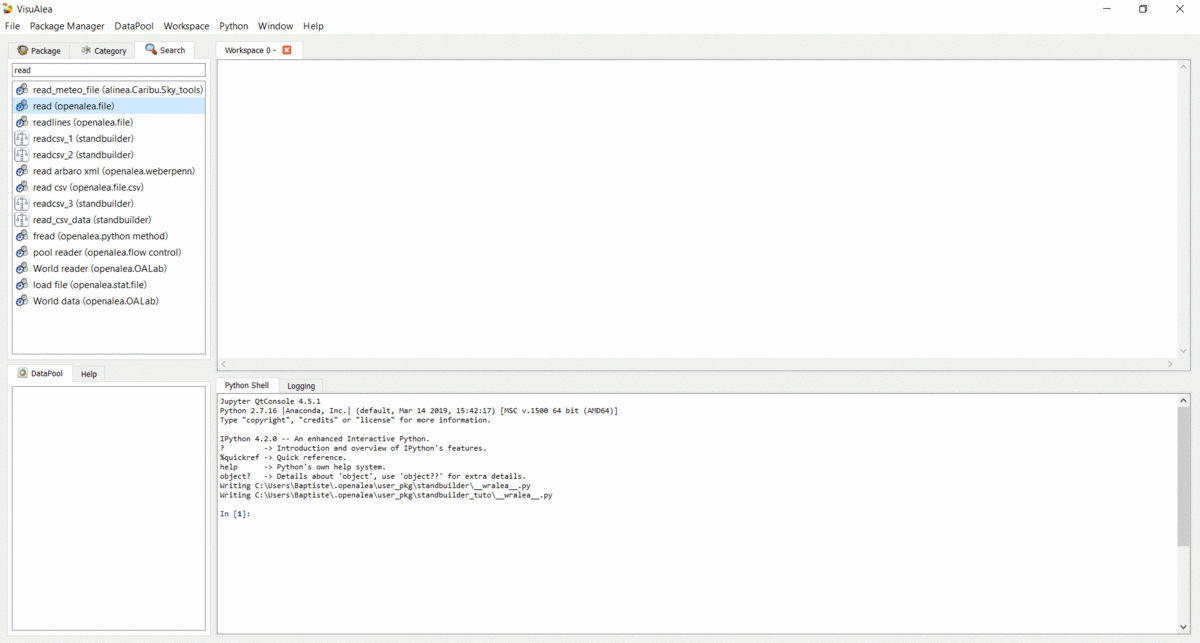Click the workspace vertical scrollbar up arrow

coord(1184,66)
